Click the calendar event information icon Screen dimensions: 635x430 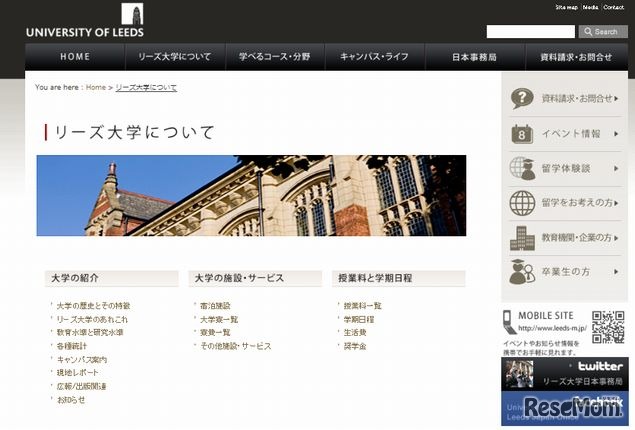click(522, 134)
